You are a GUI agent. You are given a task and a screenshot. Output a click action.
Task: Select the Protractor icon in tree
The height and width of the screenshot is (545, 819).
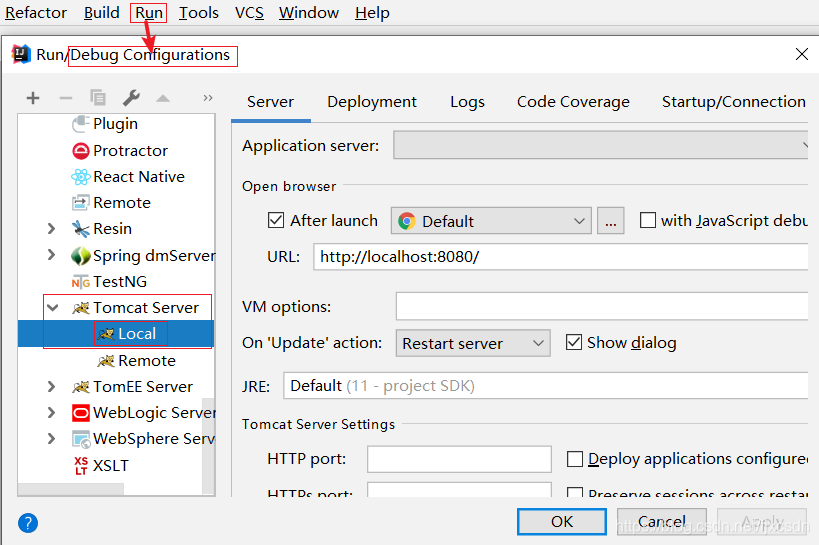(80, 150)
